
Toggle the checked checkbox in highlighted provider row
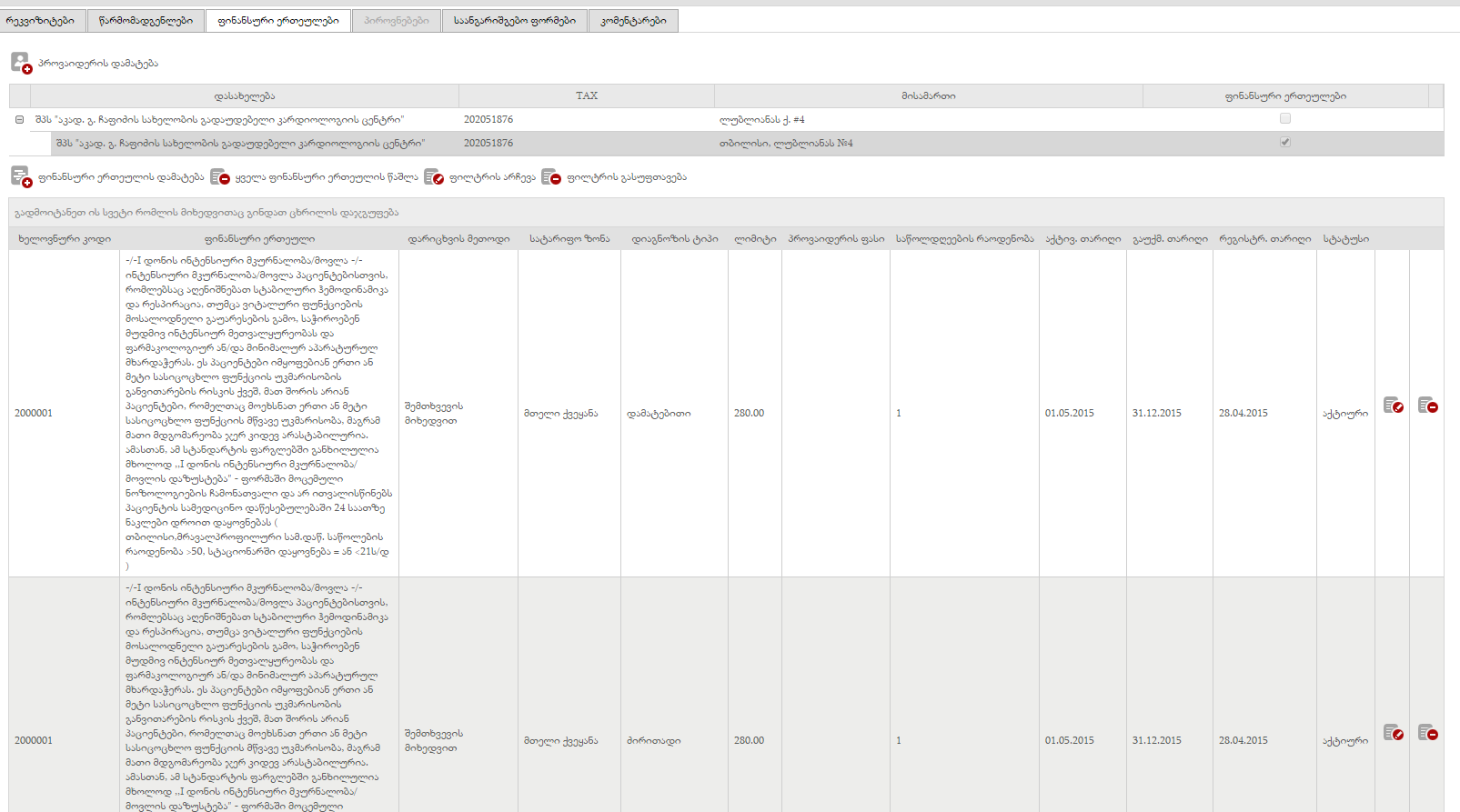coord(1284,142)
